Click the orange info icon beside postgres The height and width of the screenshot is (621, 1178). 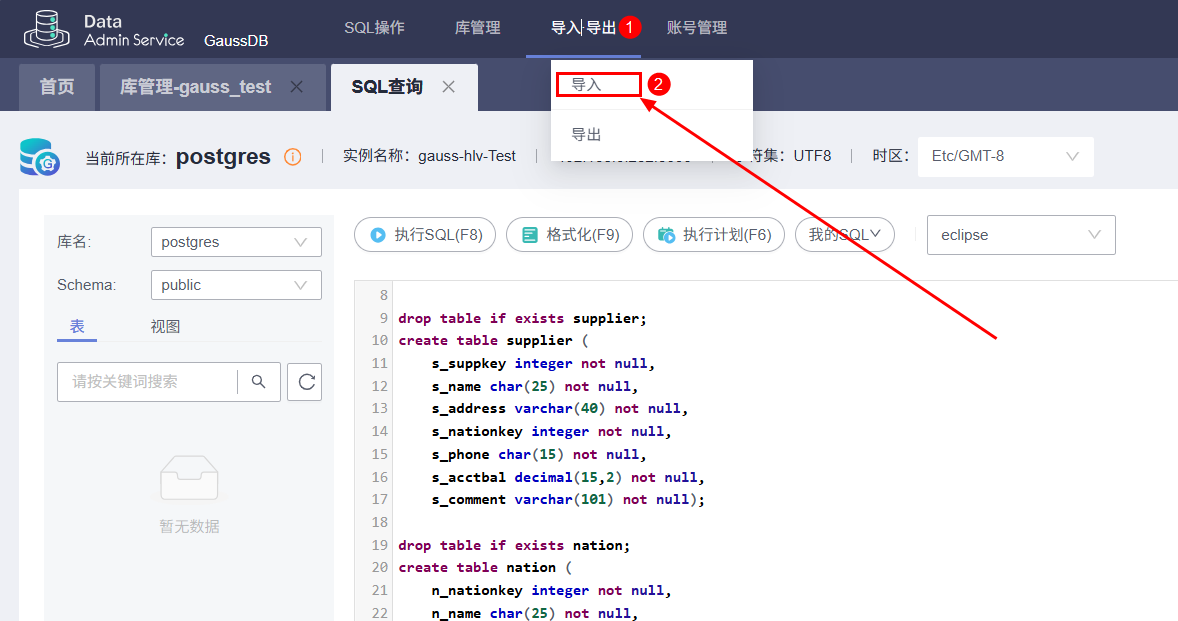tap(292, 157)
